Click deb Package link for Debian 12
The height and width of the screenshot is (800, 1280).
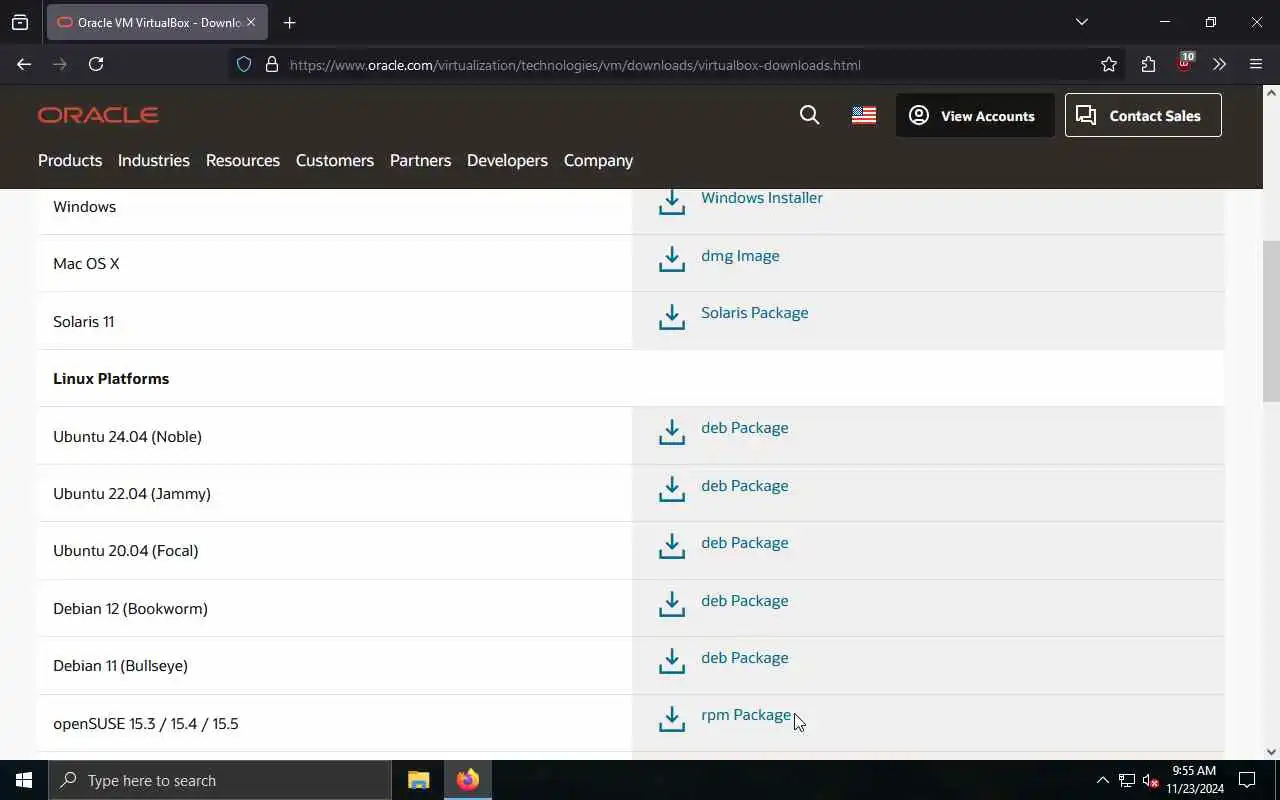tap(745, 601)
